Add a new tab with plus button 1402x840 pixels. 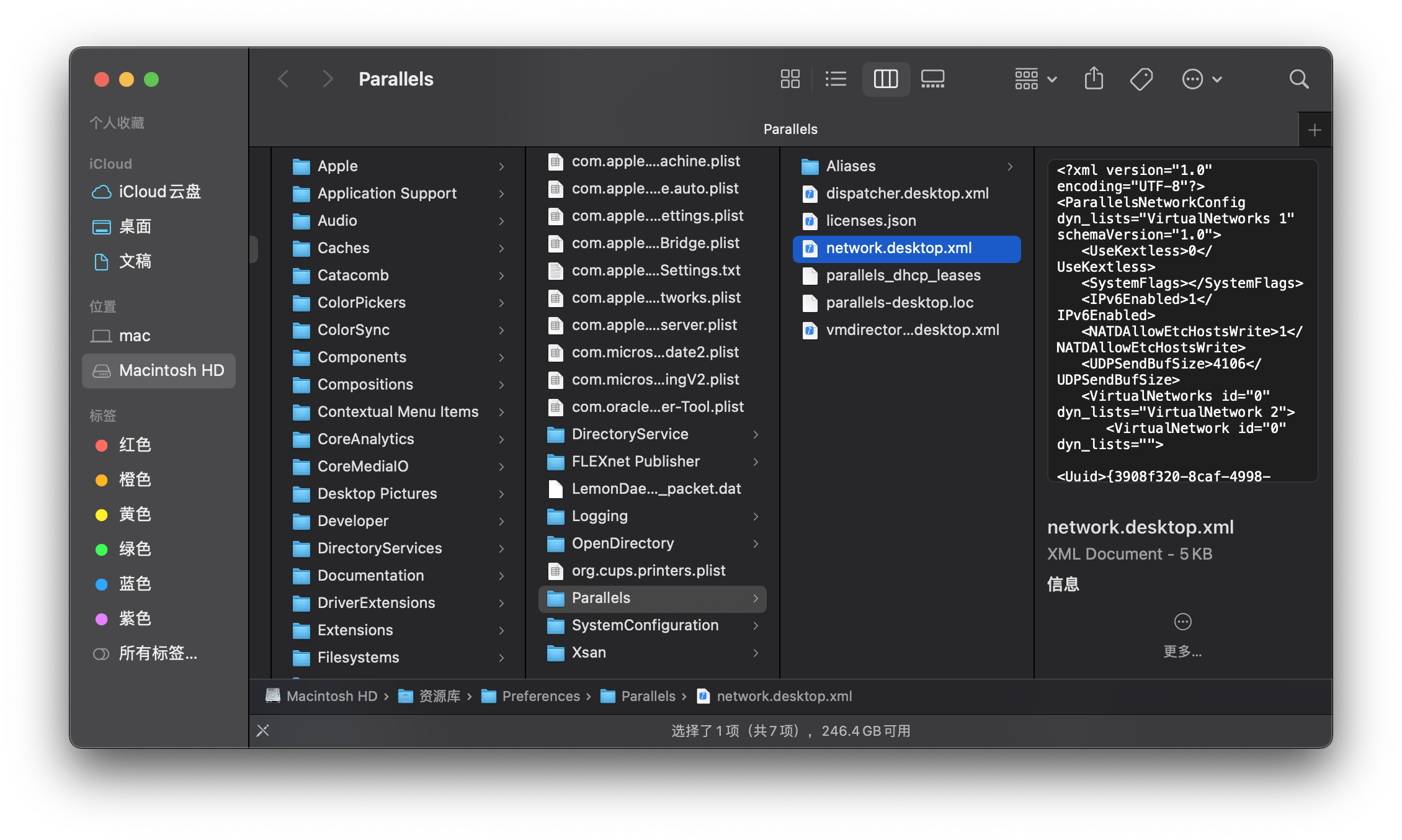(1314, 130)
